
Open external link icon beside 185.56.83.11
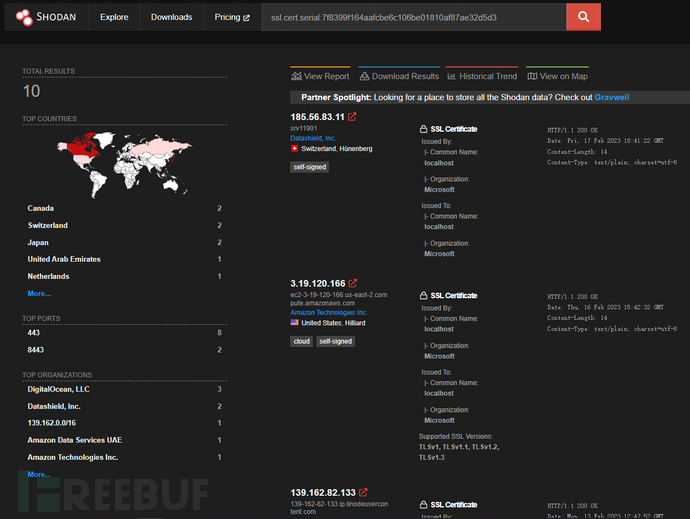(352, 117)
